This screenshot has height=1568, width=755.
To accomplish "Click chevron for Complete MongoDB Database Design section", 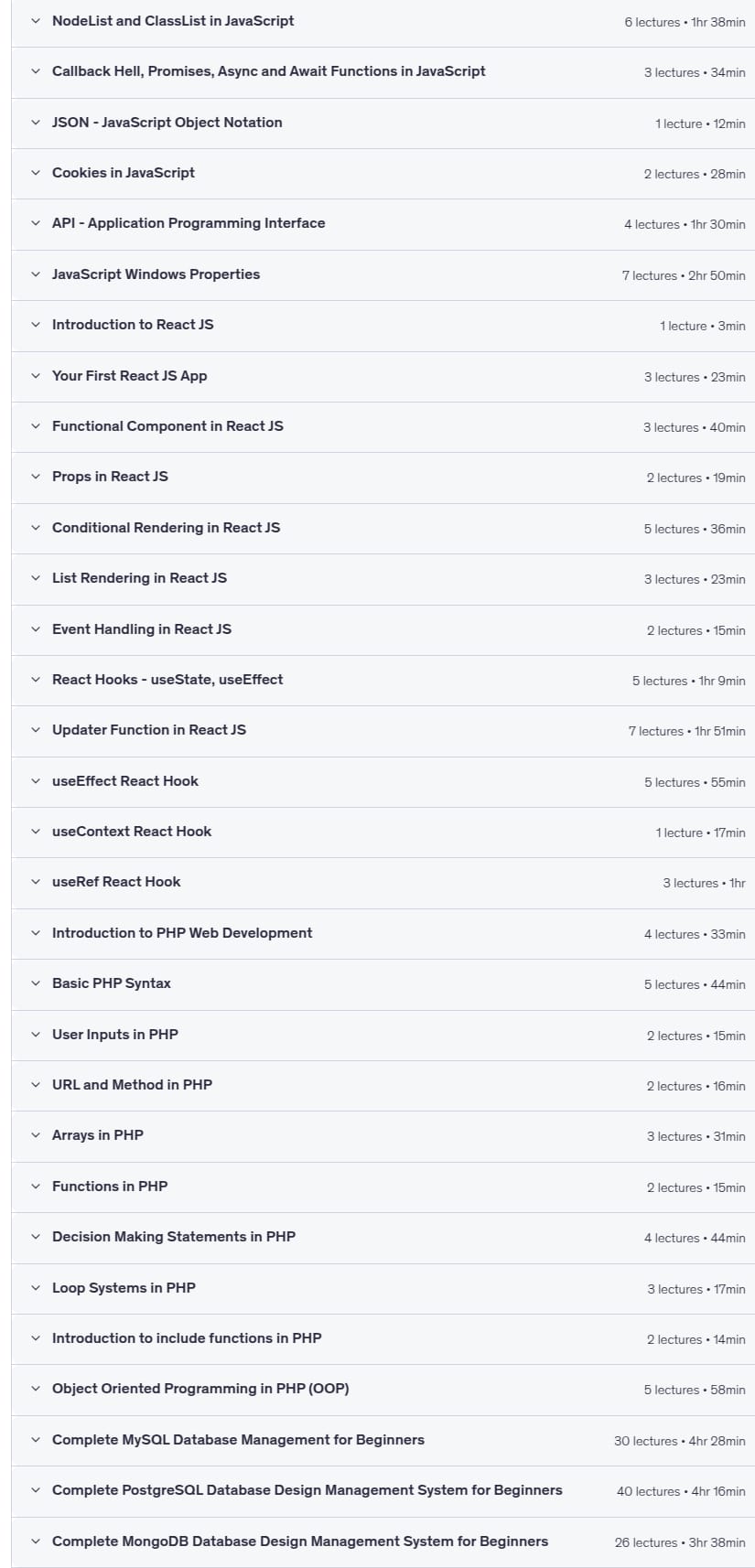I will [36, 1541].
